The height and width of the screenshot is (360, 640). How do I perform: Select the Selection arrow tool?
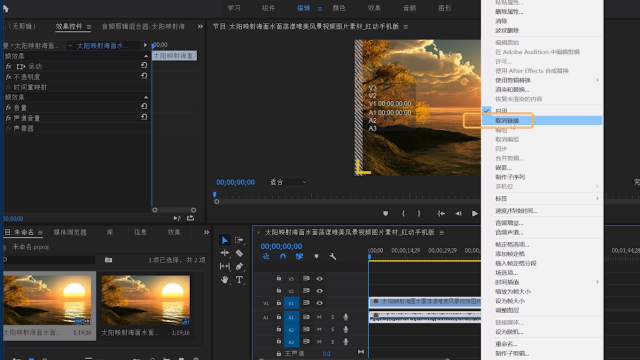tap(224, 240)
